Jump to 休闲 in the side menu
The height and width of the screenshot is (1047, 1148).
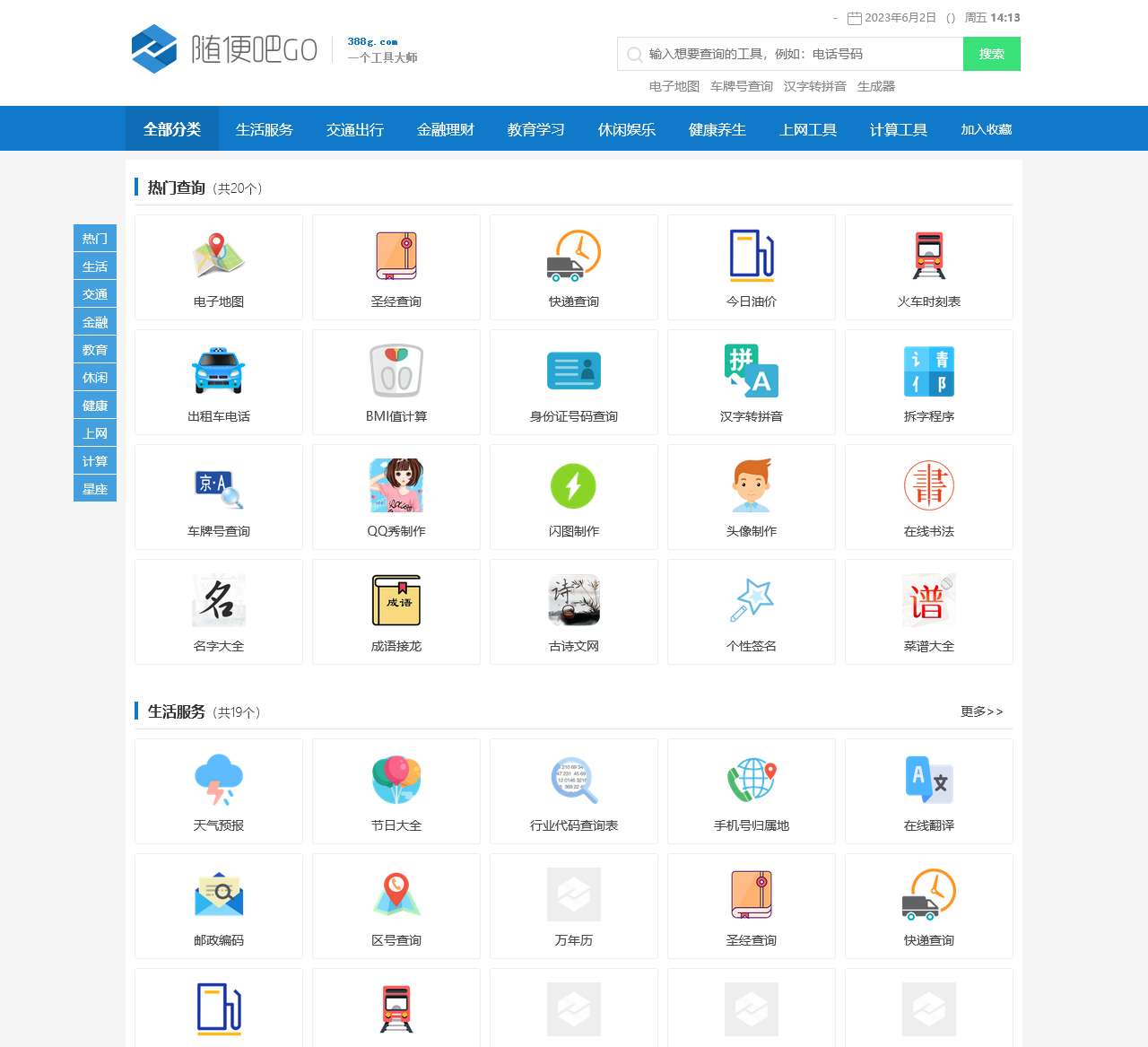coord(95,377)
